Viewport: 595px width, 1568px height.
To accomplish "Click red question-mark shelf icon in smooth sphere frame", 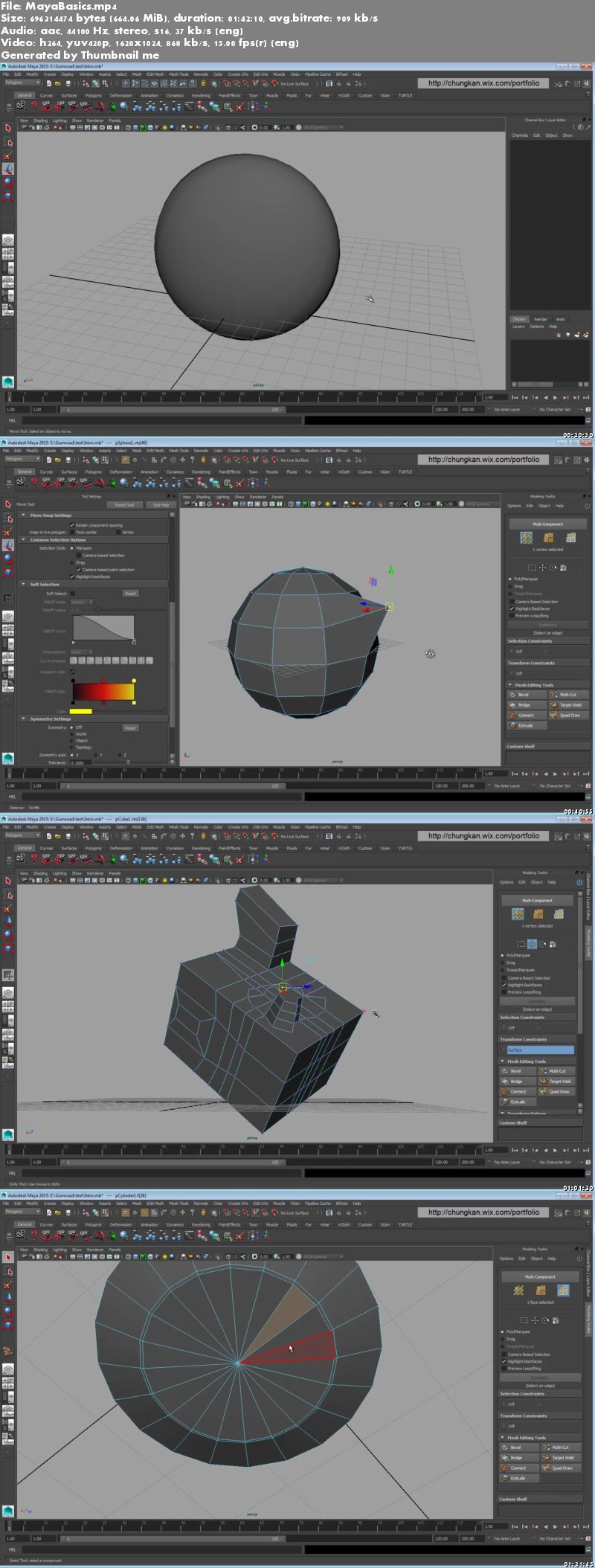I will (33, 106).
